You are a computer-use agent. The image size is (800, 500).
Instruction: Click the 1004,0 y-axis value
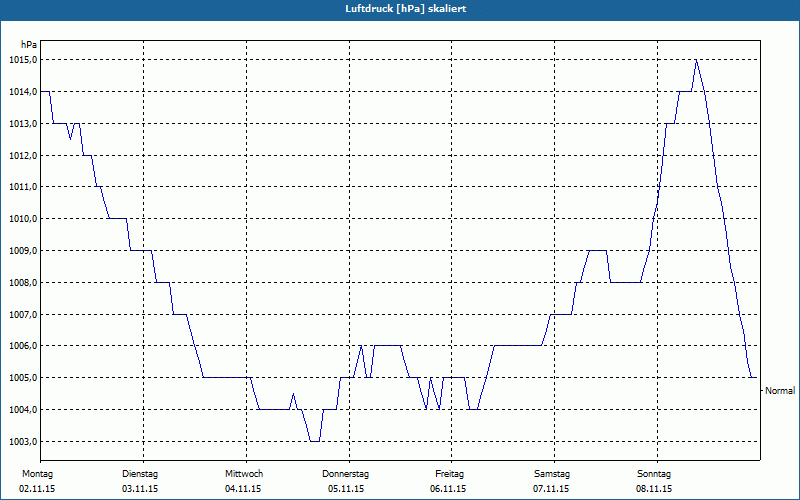click(23, 410)
